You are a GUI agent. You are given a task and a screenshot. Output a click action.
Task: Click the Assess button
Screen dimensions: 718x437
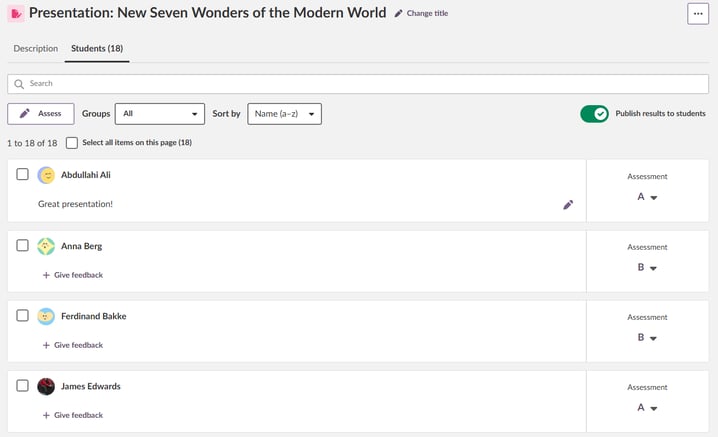point(41,114)
